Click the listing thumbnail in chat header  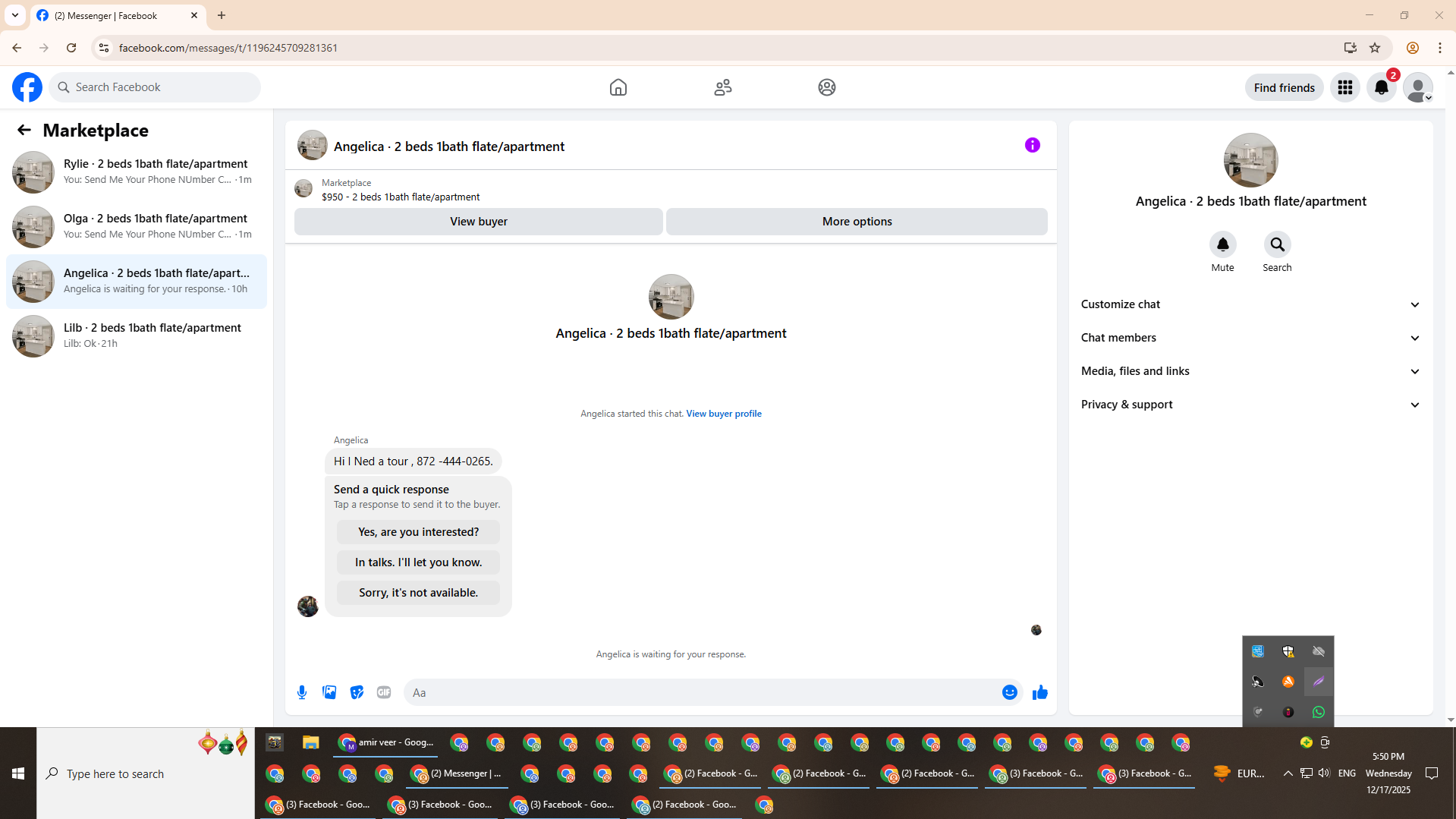(x=313, y=145)
